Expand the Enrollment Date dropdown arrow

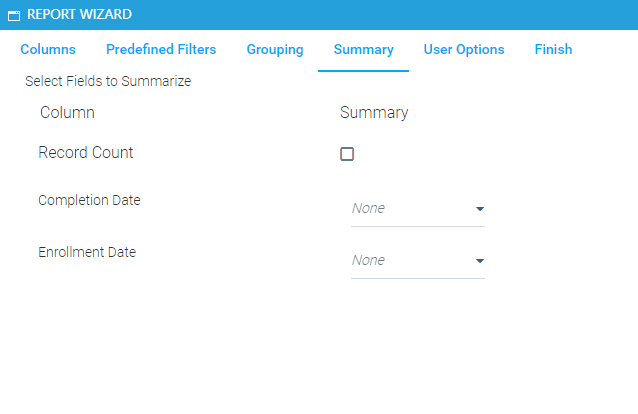479,261
